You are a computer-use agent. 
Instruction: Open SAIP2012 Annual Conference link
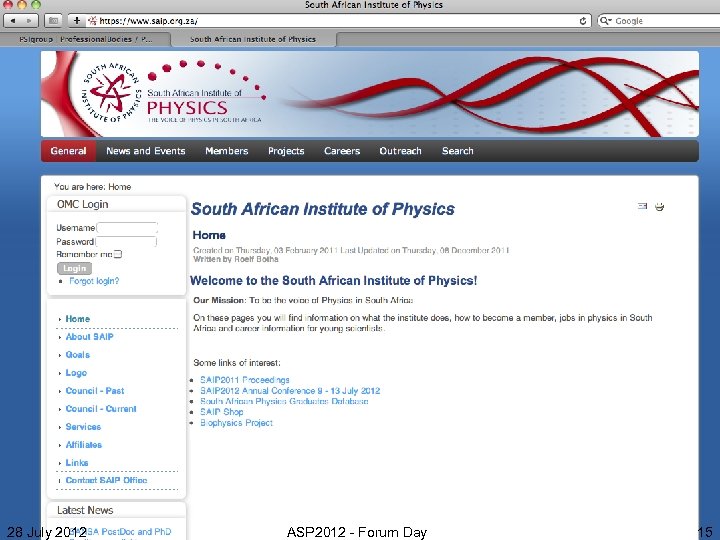point(290,391)
